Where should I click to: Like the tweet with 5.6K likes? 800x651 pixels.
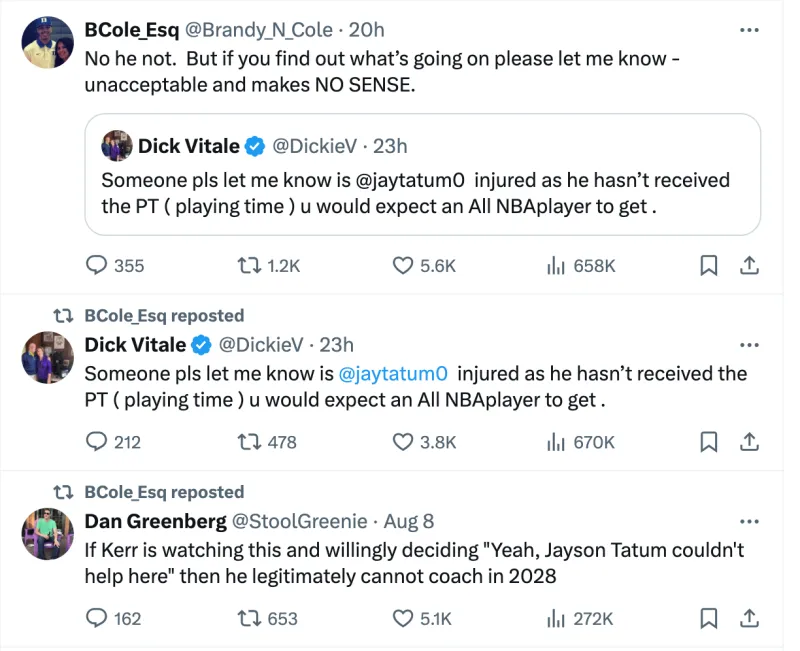(403, 265)
